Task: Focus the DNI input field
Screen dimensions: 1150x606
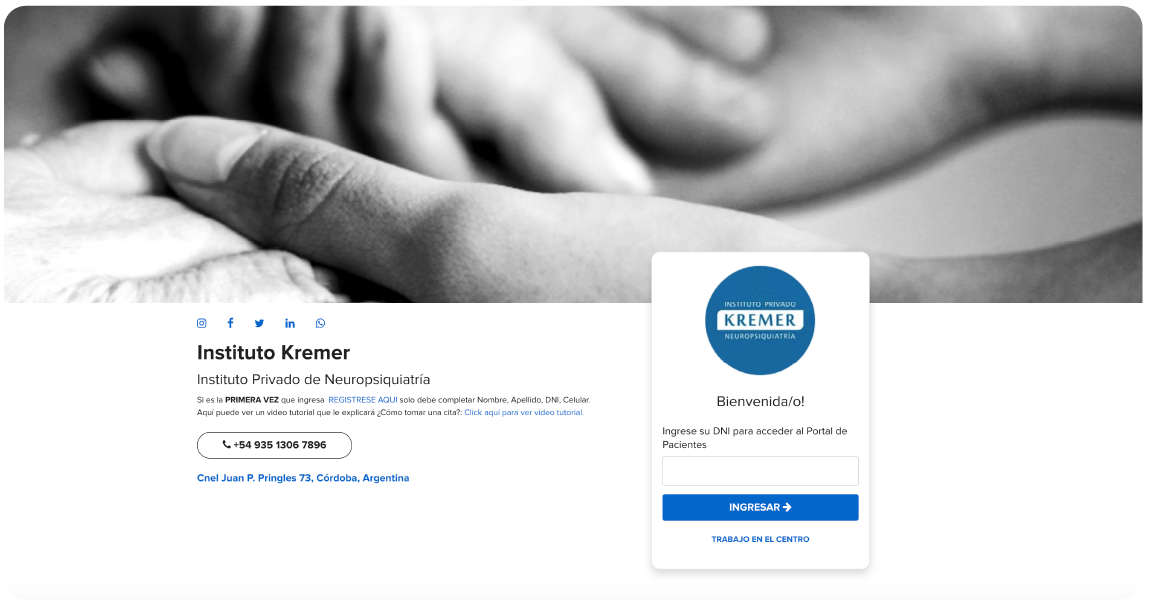Action: [760, 471]
